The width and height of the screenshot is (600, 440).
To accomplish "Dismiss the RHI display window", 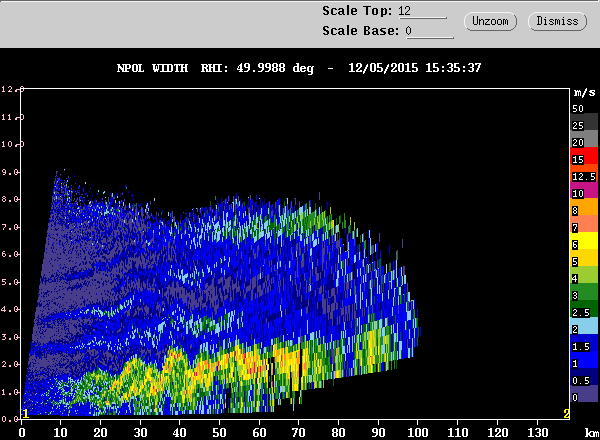I will 557,21.
